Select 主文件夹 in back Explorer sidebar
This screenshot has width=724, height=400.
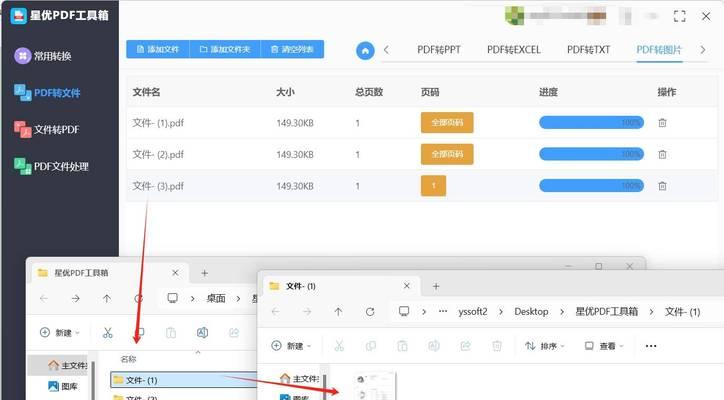(67, 366)
